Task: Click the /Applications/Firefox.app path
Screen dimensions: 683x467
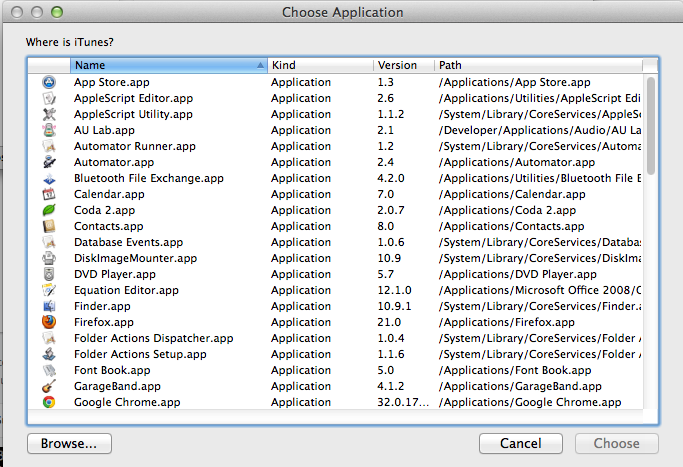Action: coord(507,322)
